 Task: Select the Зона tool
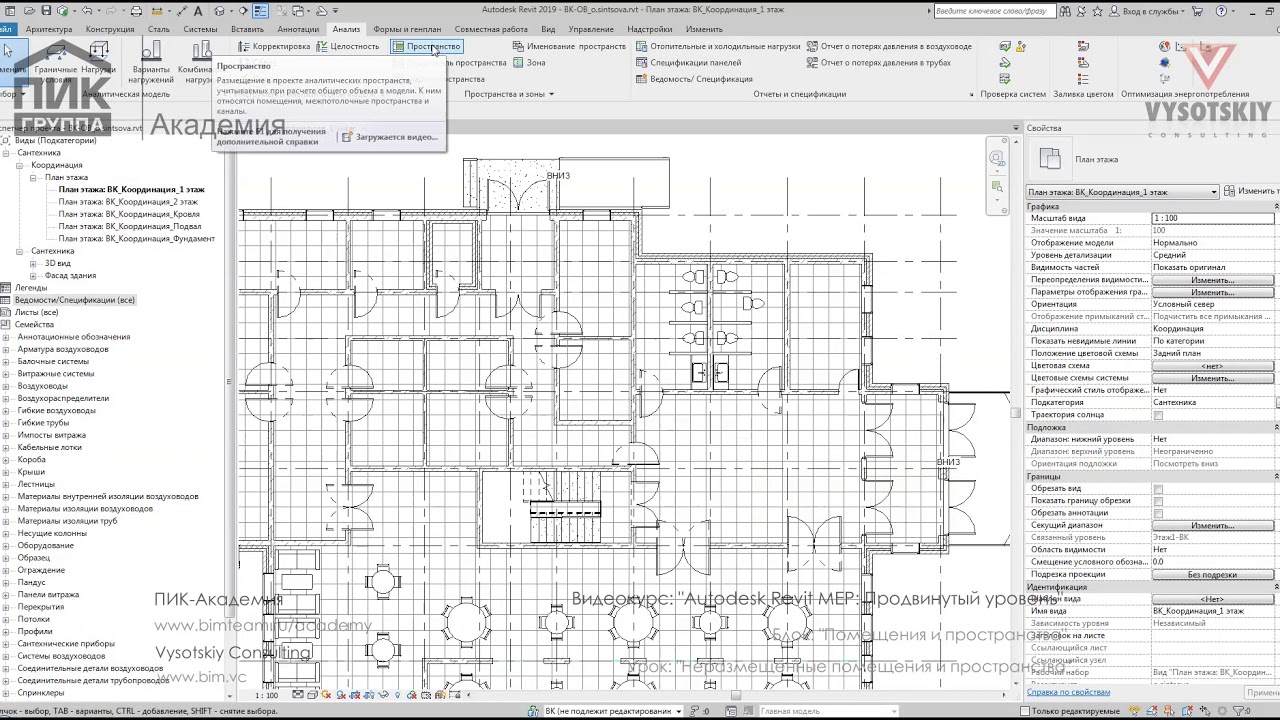coord(529,63)
